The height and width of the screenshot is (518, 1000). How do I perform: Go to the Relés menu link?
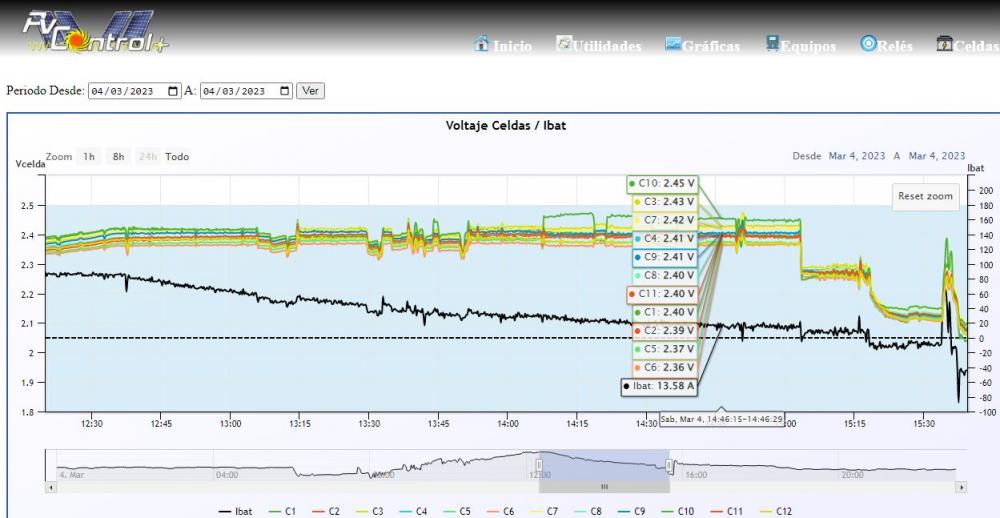(x=895, y=47)
